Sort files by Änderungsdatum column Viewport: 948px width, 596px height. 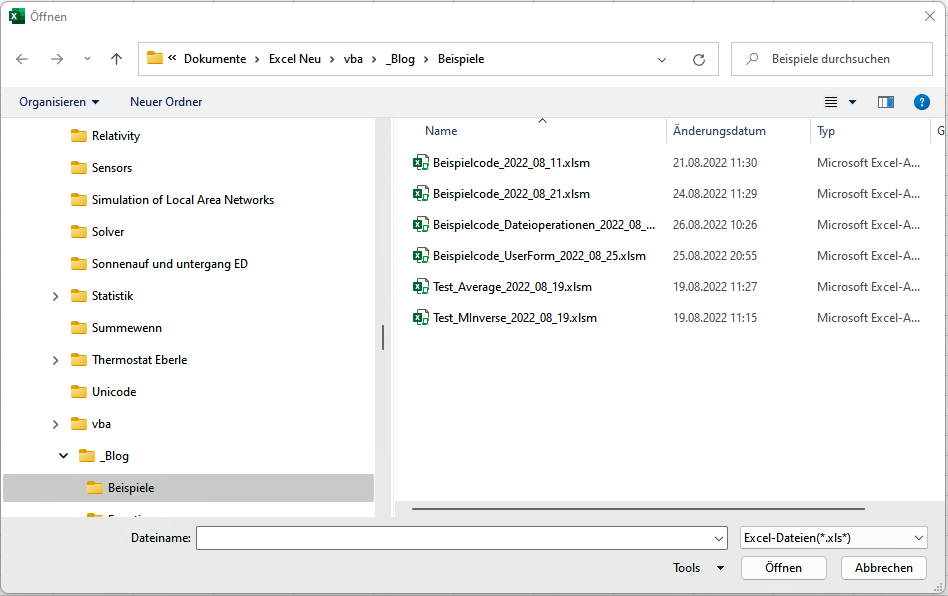pyautogui.click(x=719, y=131)
